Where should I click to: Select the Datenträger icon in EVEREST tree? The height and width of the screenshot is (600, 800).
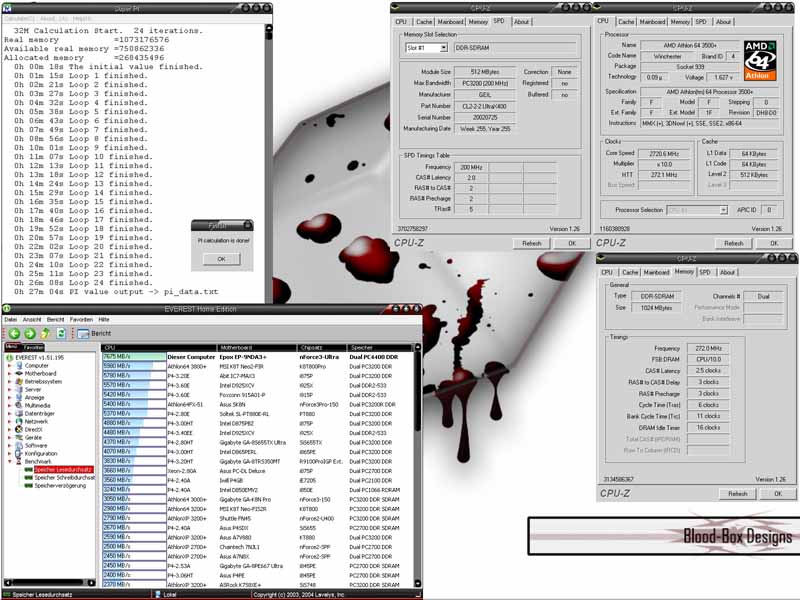coord(19,413)
